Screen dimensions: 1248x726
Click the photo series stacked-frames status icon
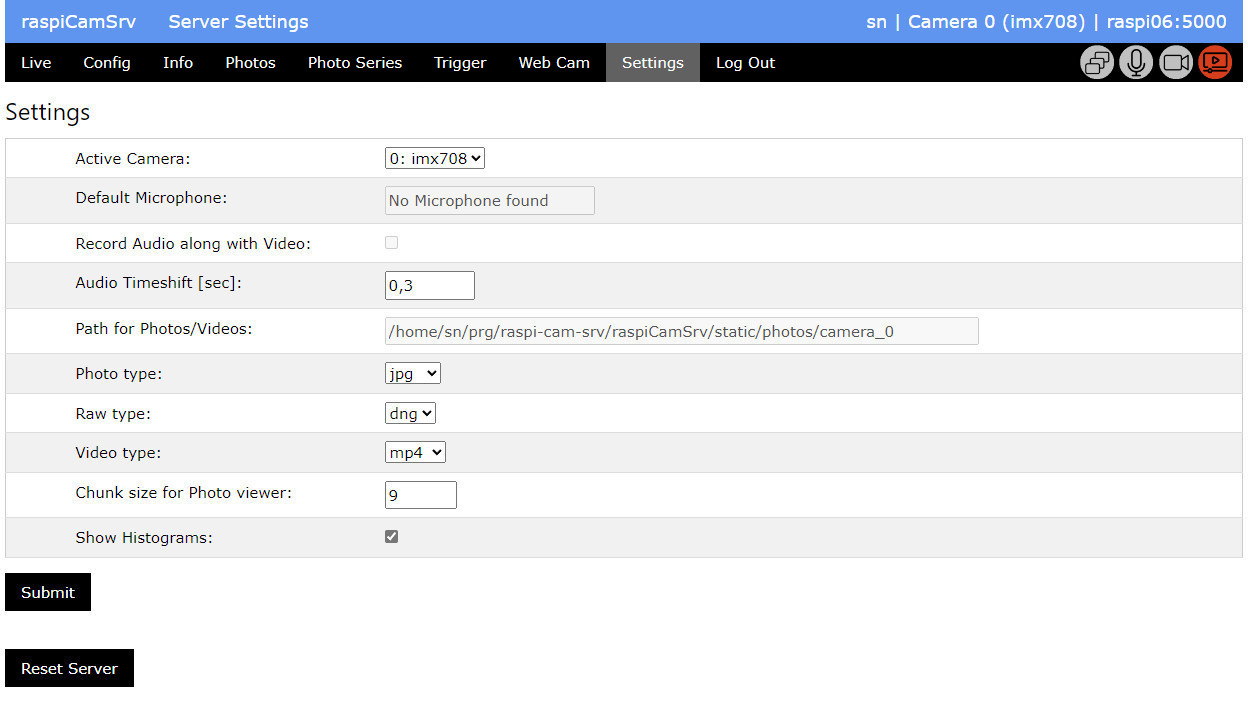(x=1097, y=63)
